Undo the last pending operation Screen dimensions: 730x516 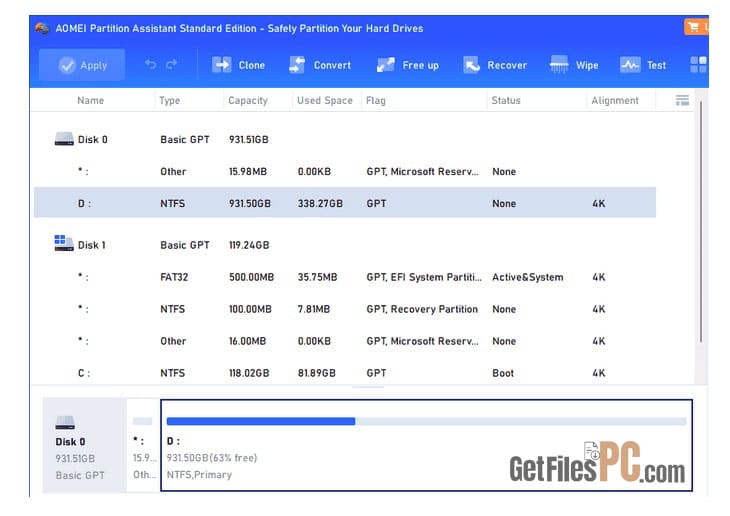pos(150,64)
